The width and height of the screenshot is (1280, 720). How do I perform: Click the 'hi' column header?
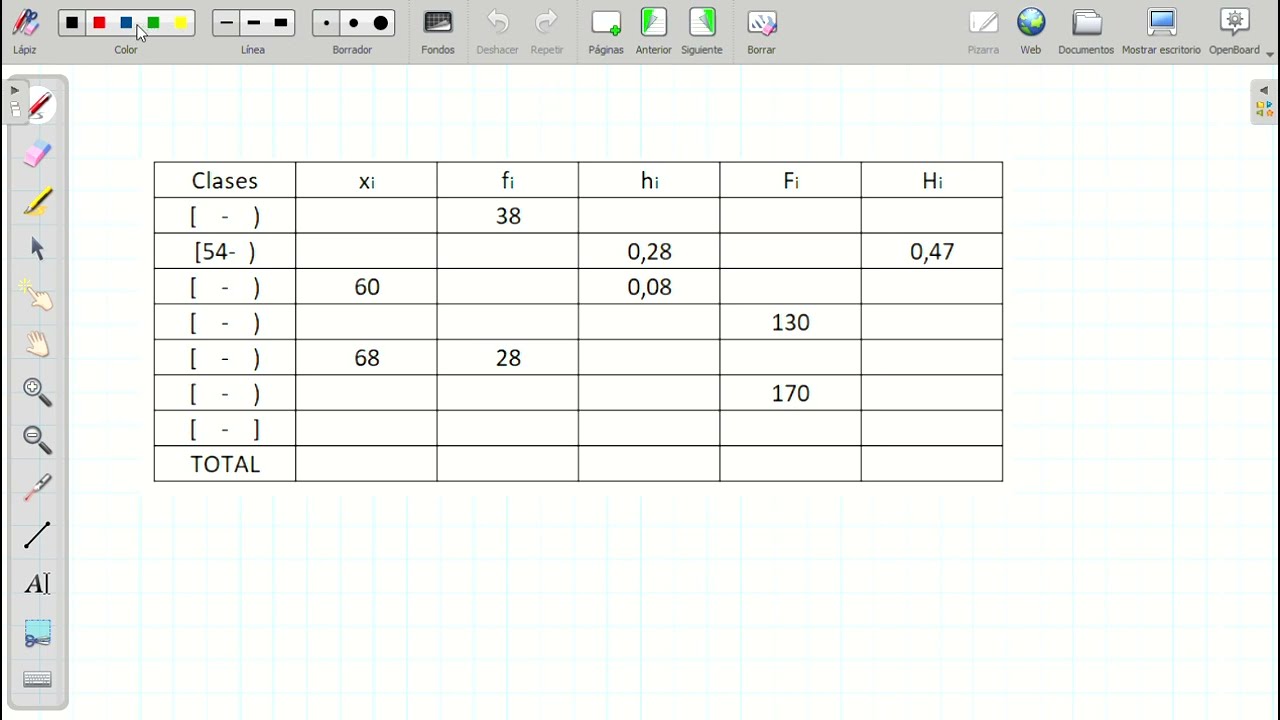649,180
